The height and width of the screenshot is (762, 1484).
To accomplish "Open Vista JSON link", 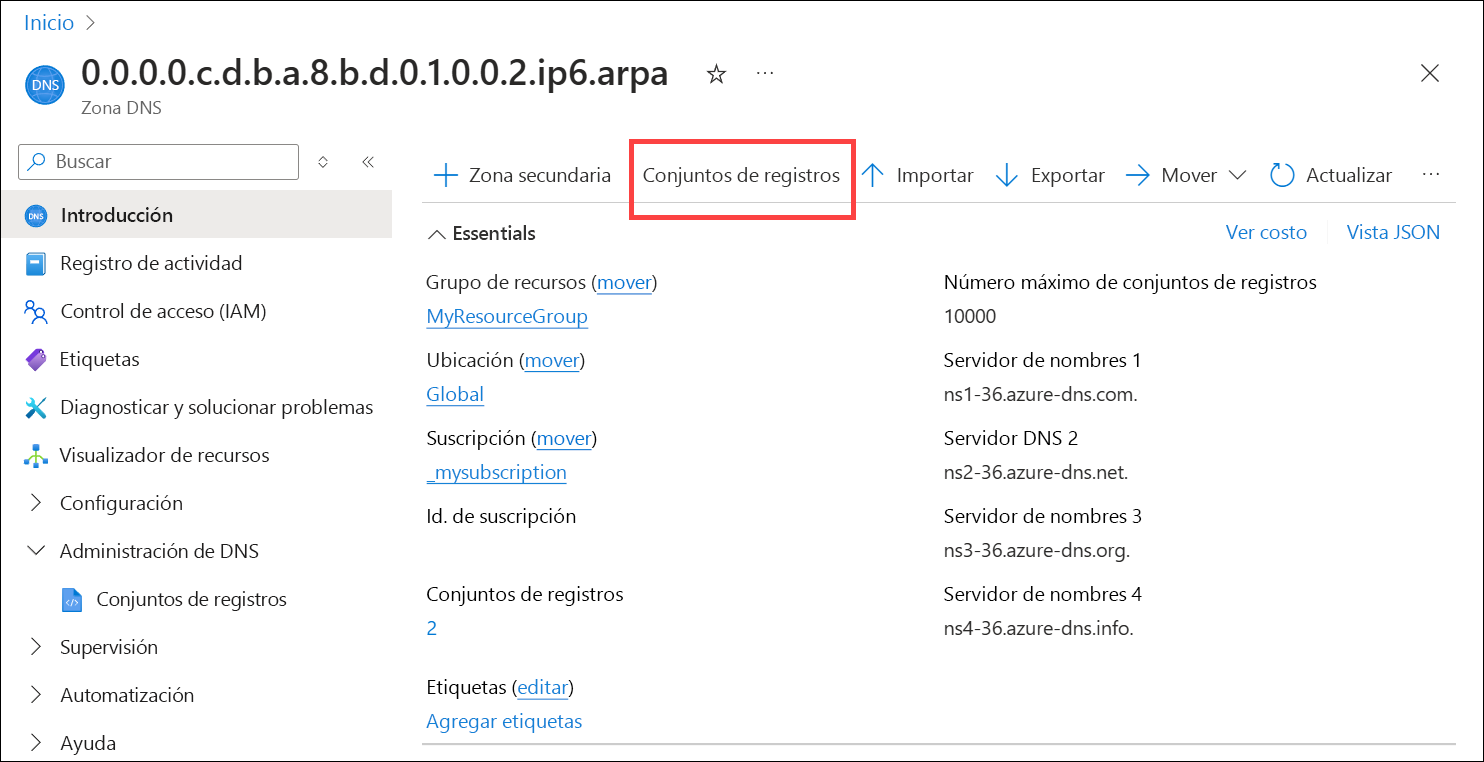I will point(1393,232).
